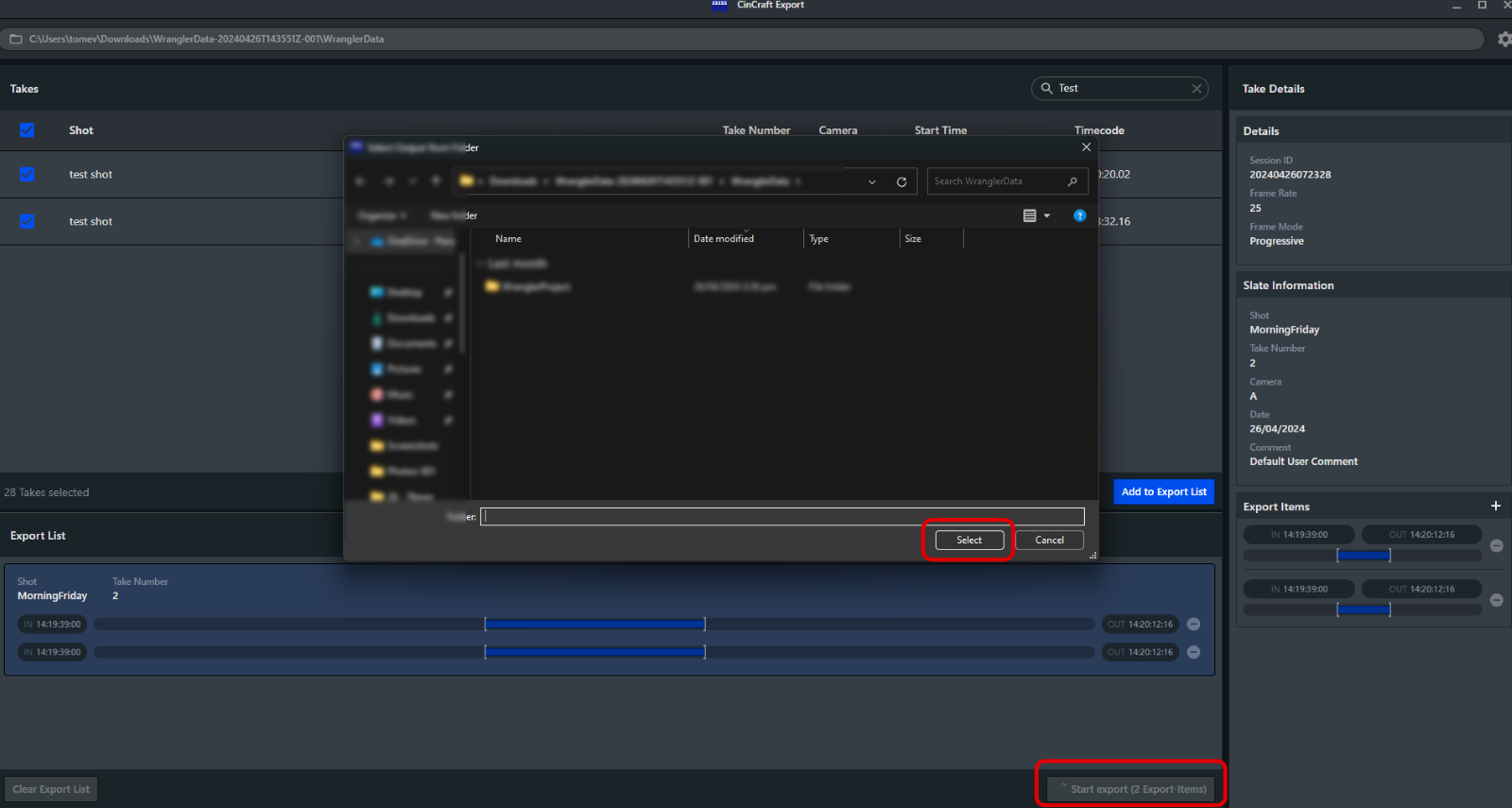
Task: Click Add to Export List
Action: (x=1164, y=491)
